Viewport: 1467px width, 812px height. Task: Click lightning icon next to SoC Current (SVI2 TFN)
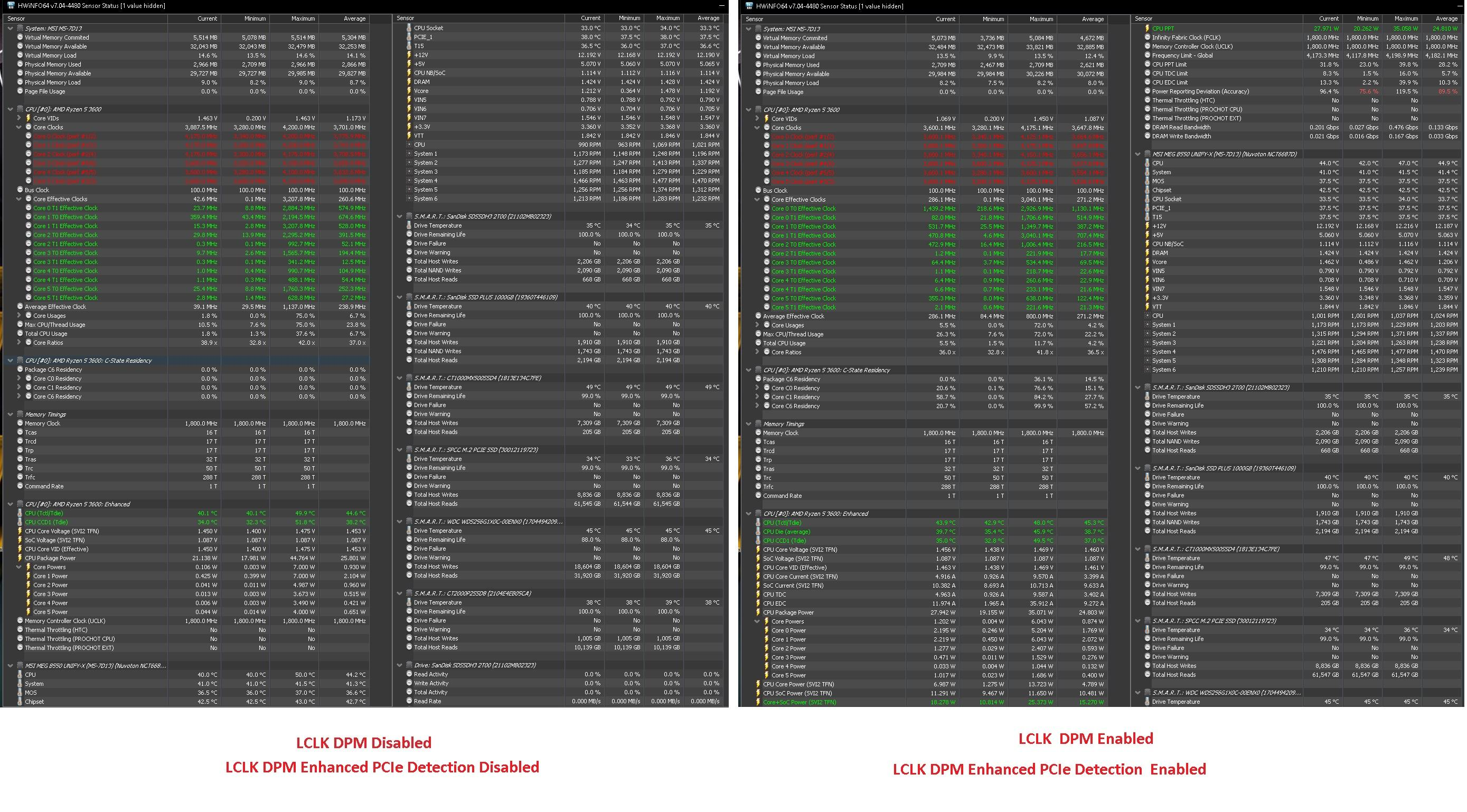click(758, 586)
